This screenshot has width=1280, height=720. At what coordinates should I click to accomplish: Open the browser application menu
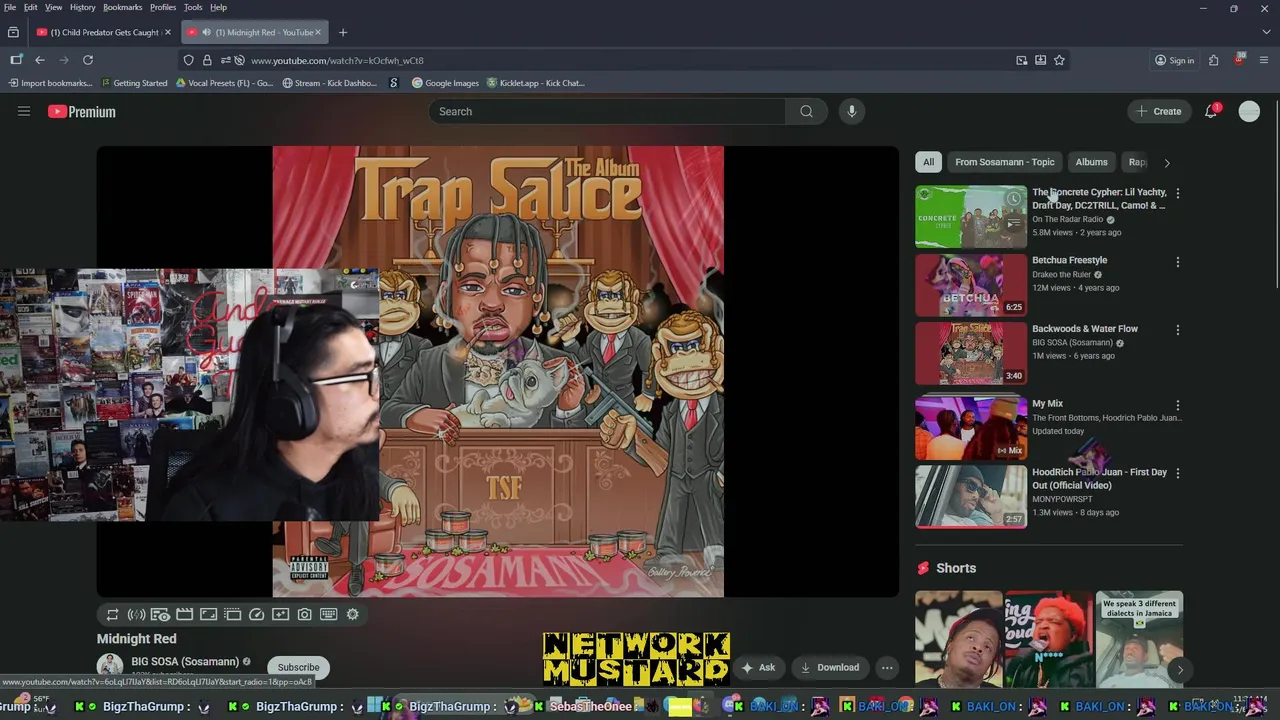(x=1265, y=60)
